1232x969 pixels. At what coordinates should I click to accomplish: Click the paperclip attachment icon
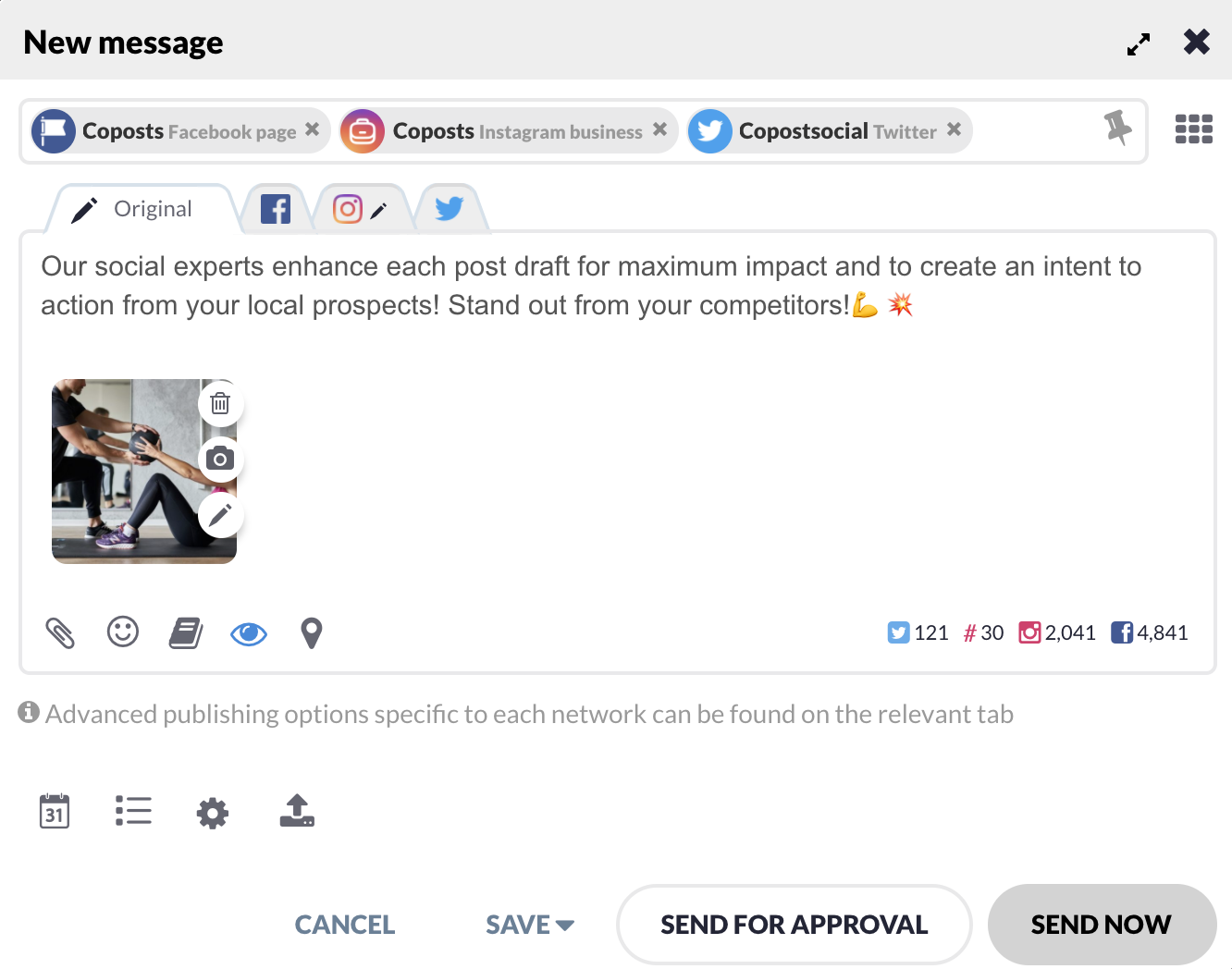60,633
